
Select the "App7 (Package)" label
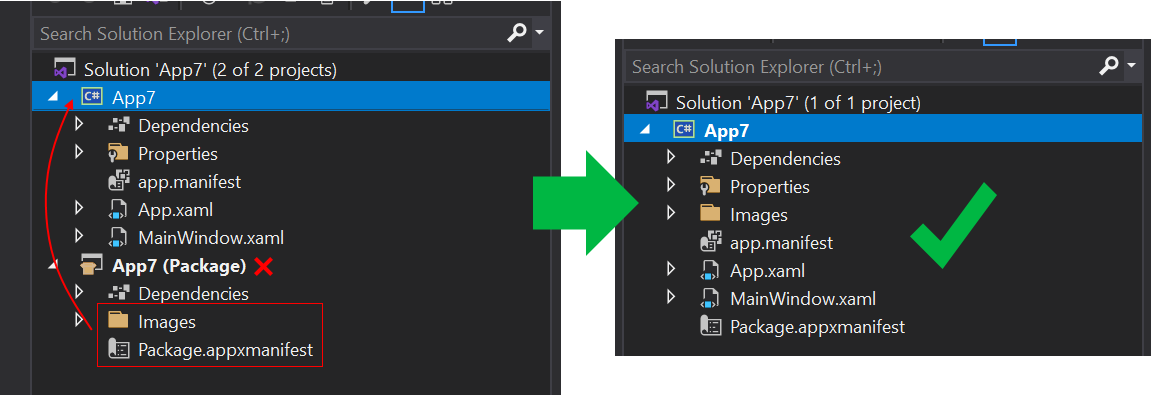click(x=178, y=266)
